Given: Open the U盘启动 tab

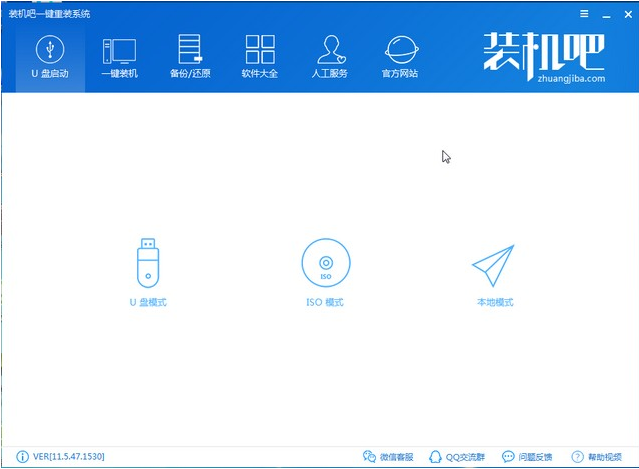Looking at the screenshot, I should click(49, 57).
